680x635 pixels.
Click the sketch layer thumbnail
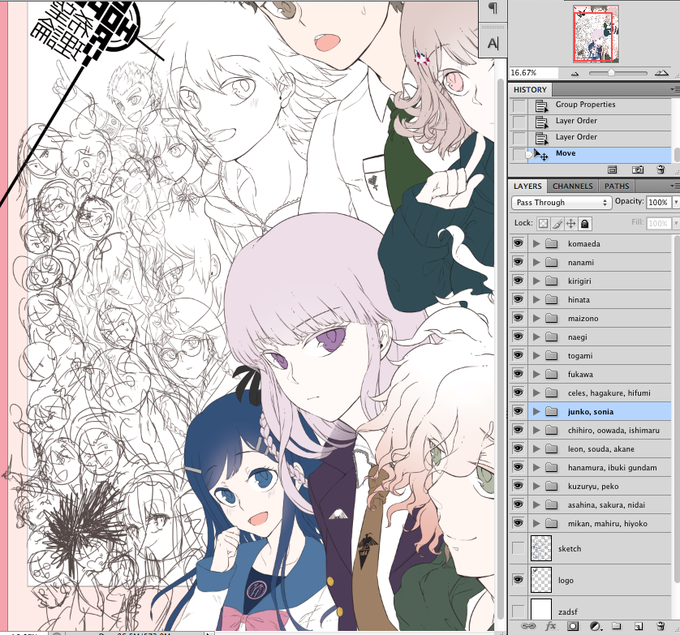click(541, 548)
